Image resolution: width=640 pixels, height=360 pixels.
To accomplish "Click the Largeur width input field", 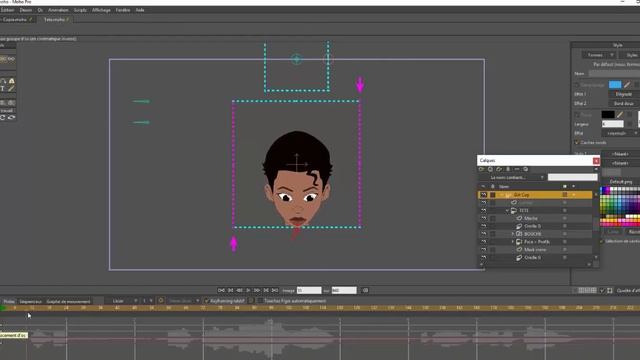I will point(613,124).
